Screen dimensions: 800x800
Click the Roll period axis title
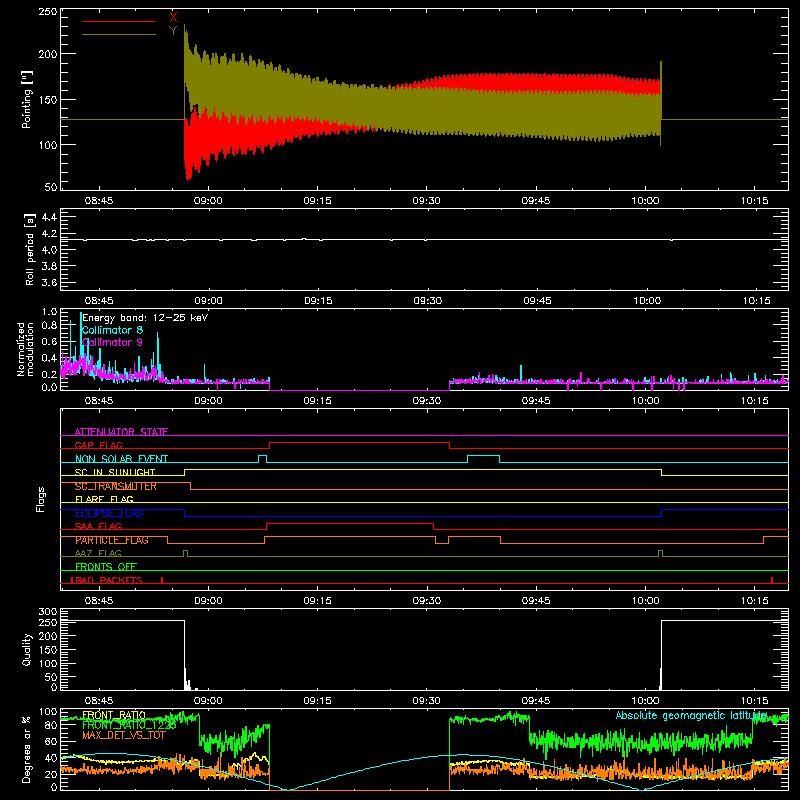[29, 249]
